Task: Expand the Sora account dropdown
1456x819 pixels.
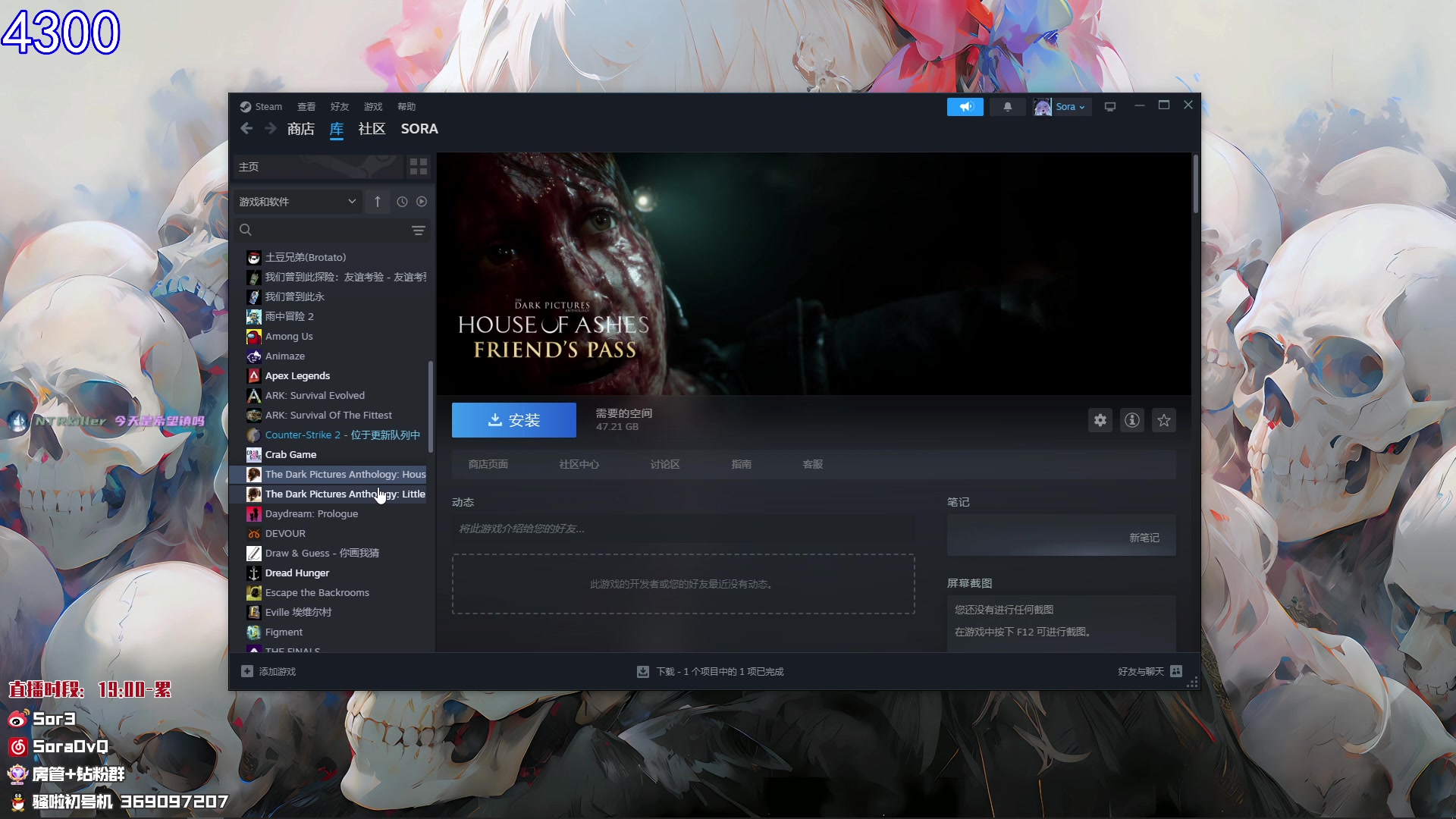Action: coord(1061,107)
